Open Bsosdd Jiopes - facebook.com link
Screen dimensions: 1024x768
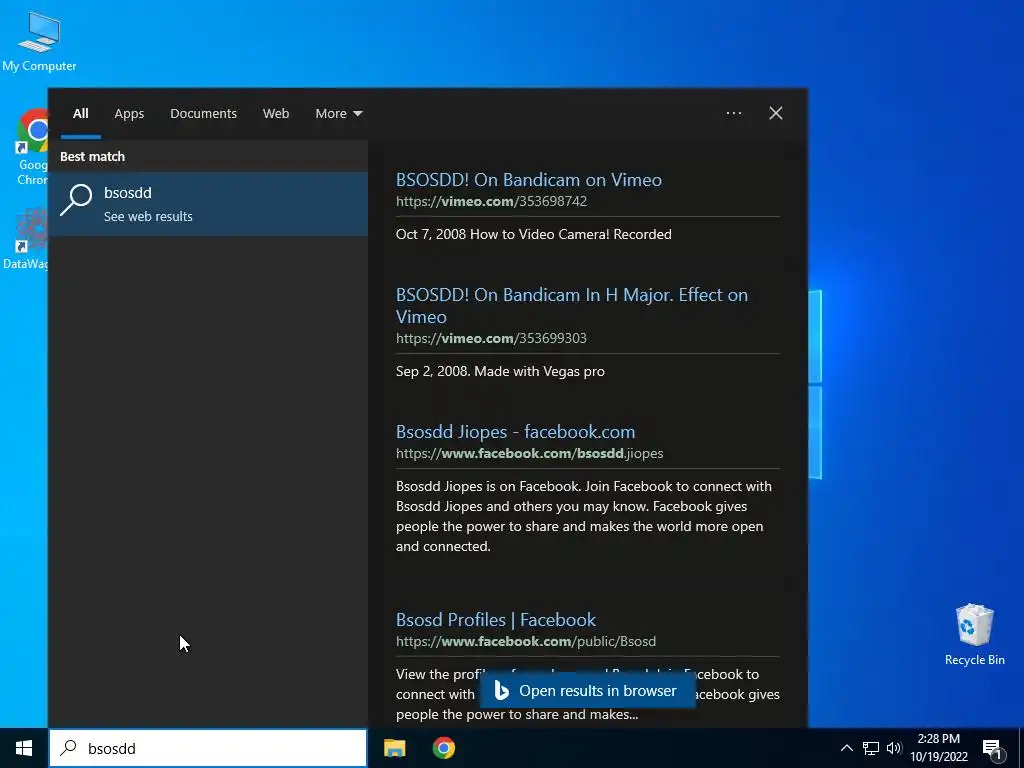coord(515,432)
